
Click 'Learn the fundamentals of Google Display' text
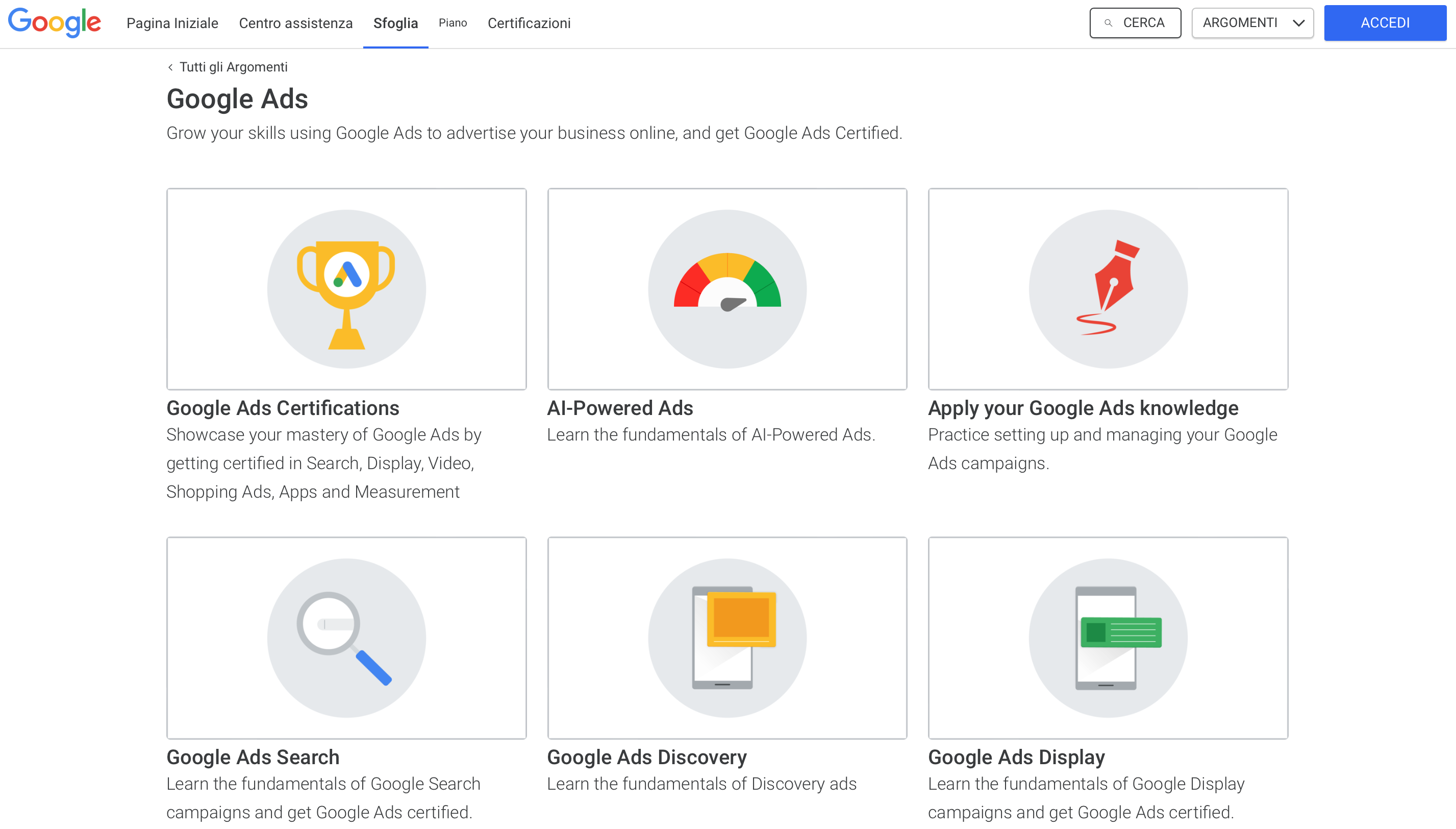(1086, 798)
